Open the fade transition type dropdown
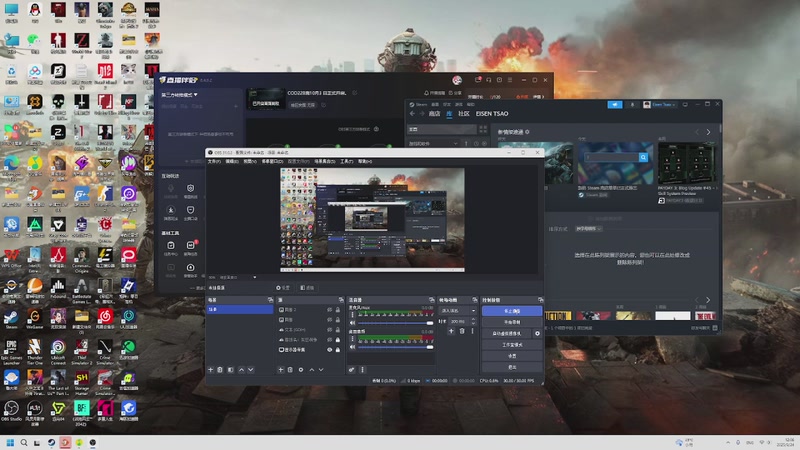The height and width of the screenshot is (450, 800). (x=458, y=310)
